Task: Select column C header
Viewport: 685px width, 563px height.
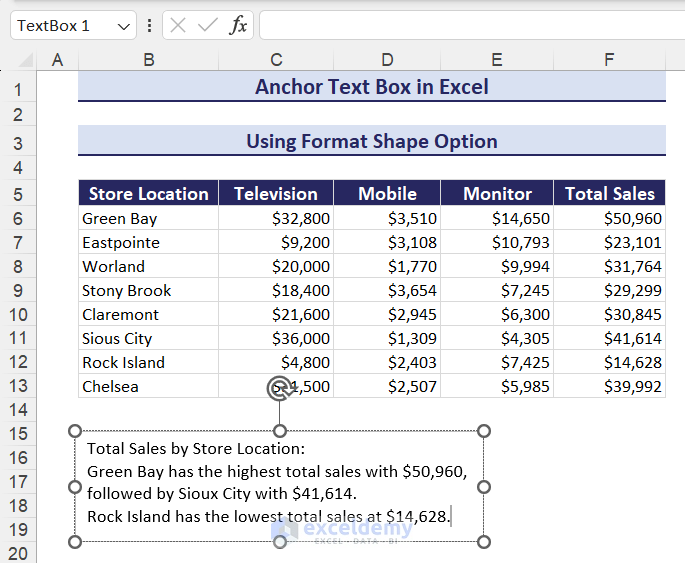Action: [276, 60]
